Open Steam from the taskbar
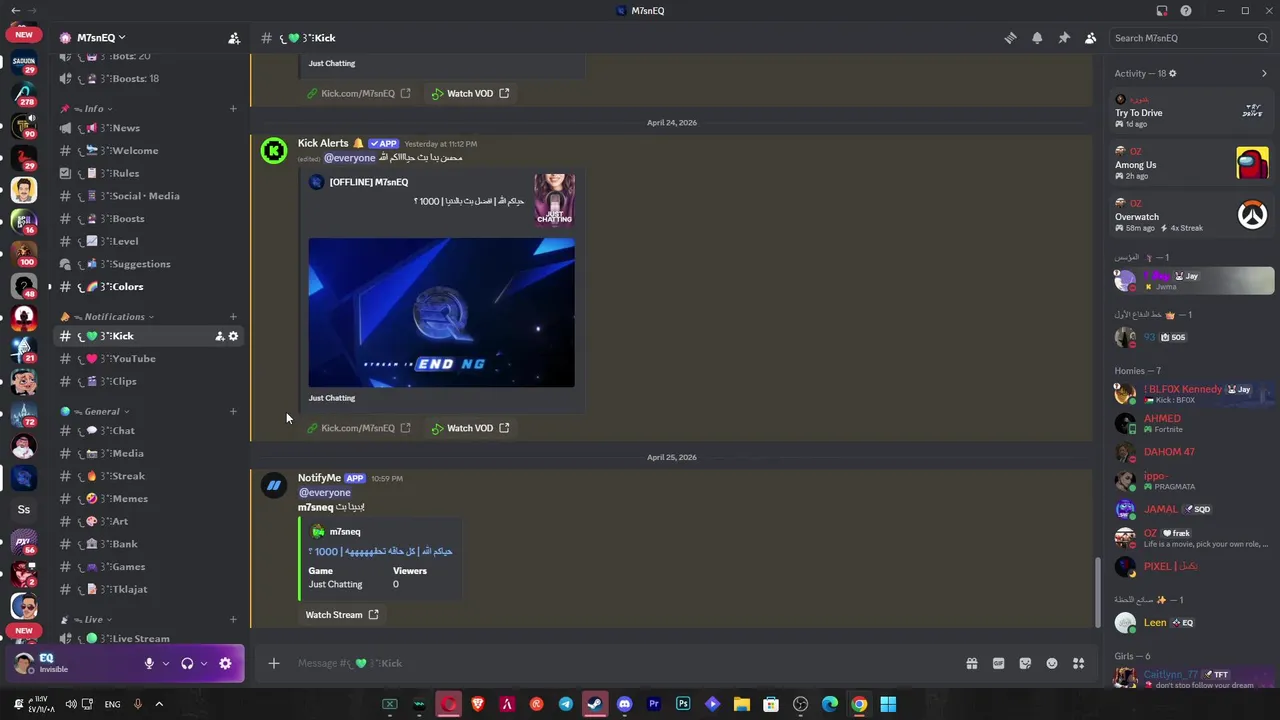 (594, 704)
